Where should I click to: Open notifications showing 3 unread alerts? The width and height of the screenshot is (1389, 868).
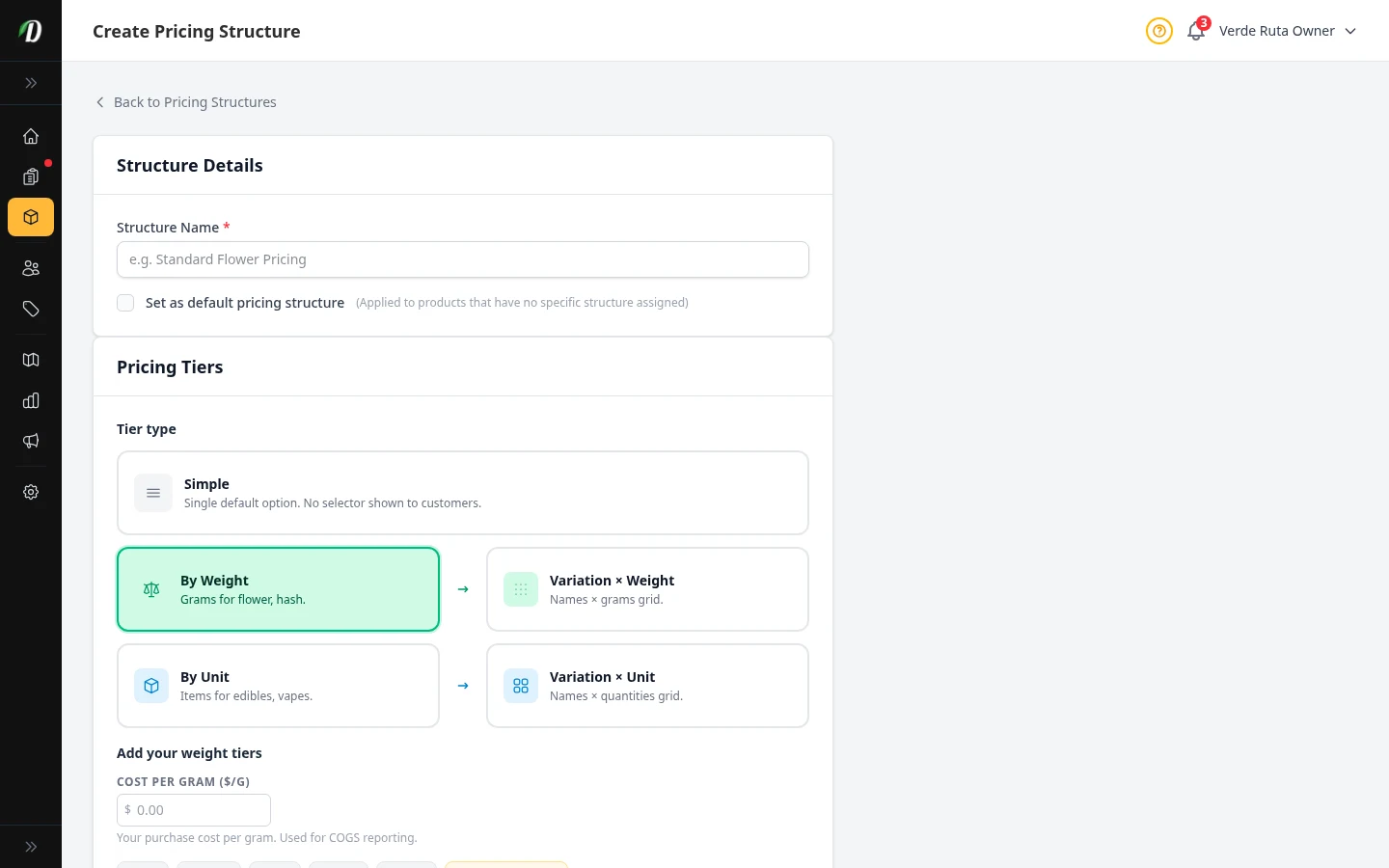(1195, 31)
